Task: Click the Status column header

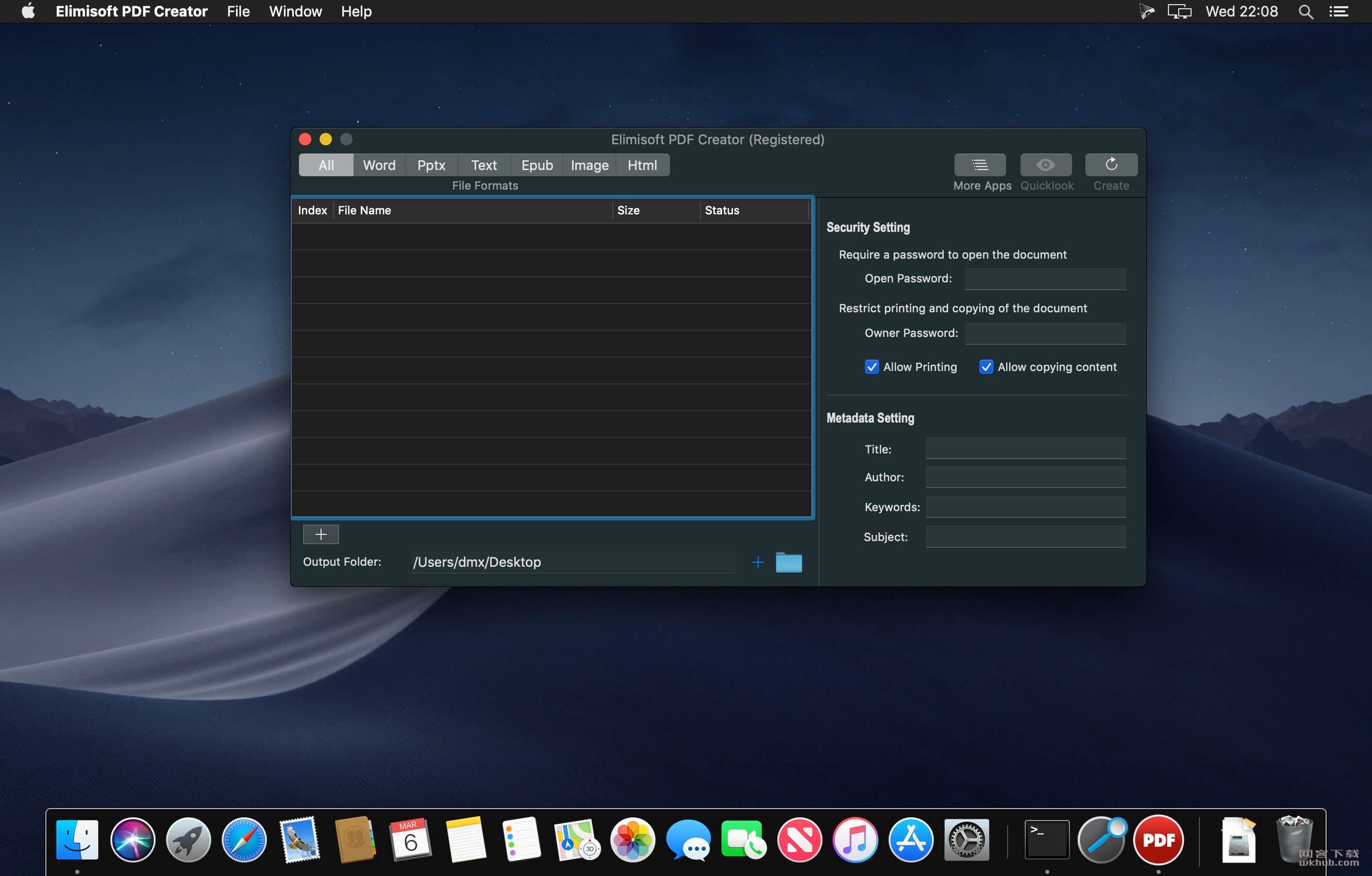Action: point(754,210)
